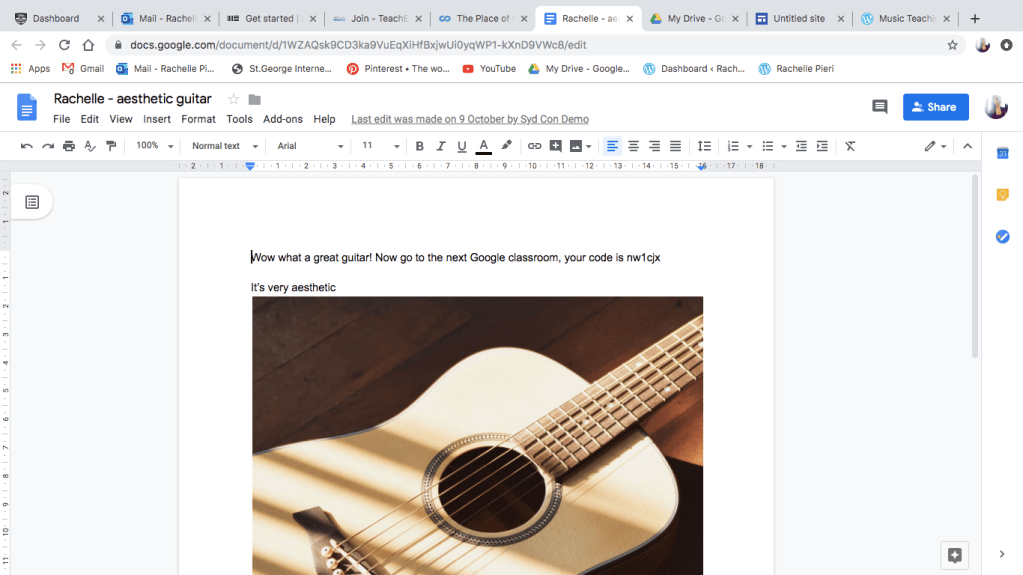The image size is (1023, 575).
Task: Open the 100% zoom dropdown
Action: point(154,146)
